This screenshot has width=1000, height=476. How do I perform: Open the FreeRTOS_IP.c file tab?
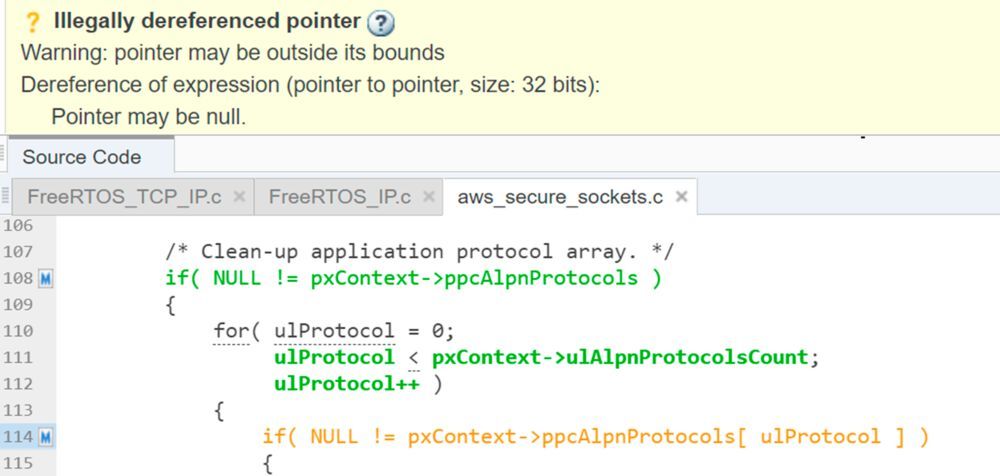pyautogui.click(x=339, y=197)
